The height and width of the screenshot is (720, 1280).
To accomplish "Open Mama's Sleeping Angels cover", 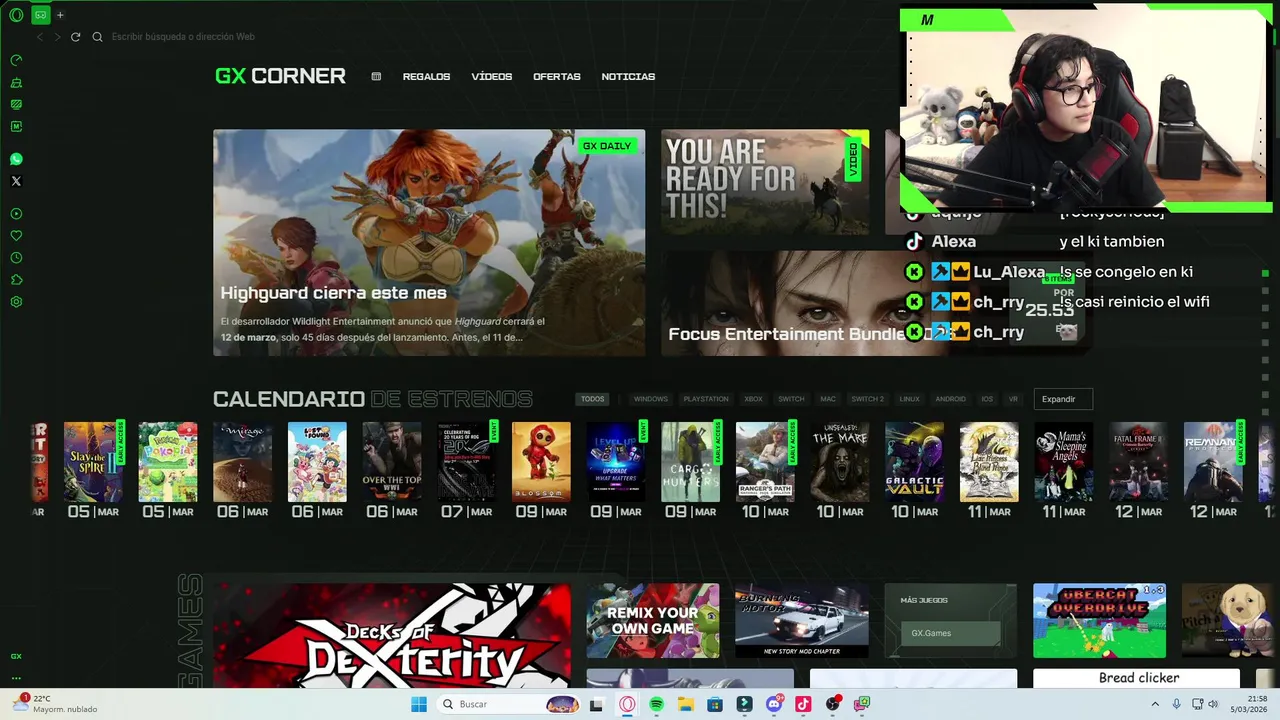I will click(1064, 462).
